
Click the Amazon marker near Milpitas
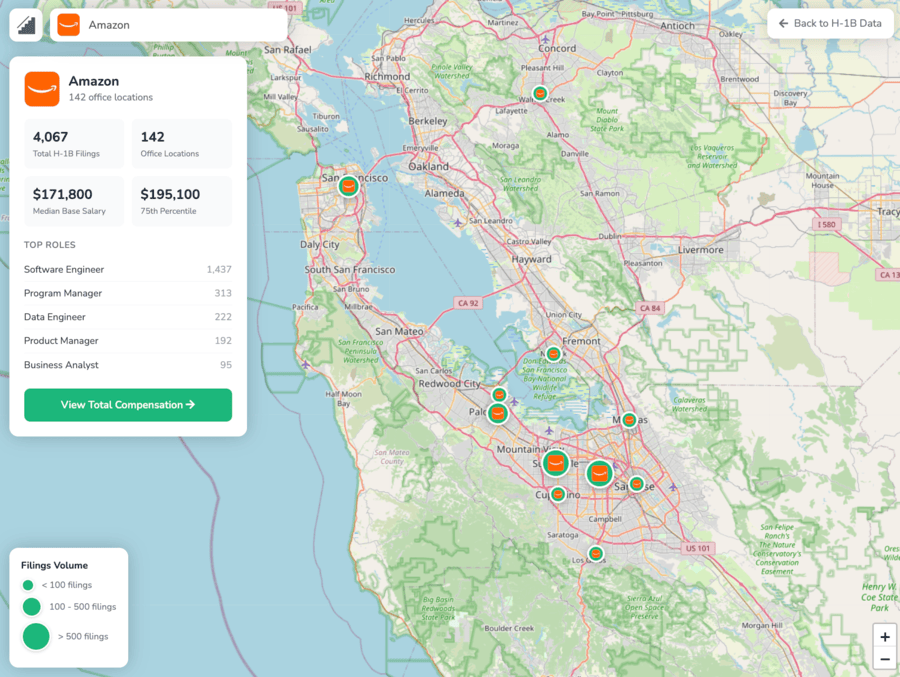coord(629,420)
